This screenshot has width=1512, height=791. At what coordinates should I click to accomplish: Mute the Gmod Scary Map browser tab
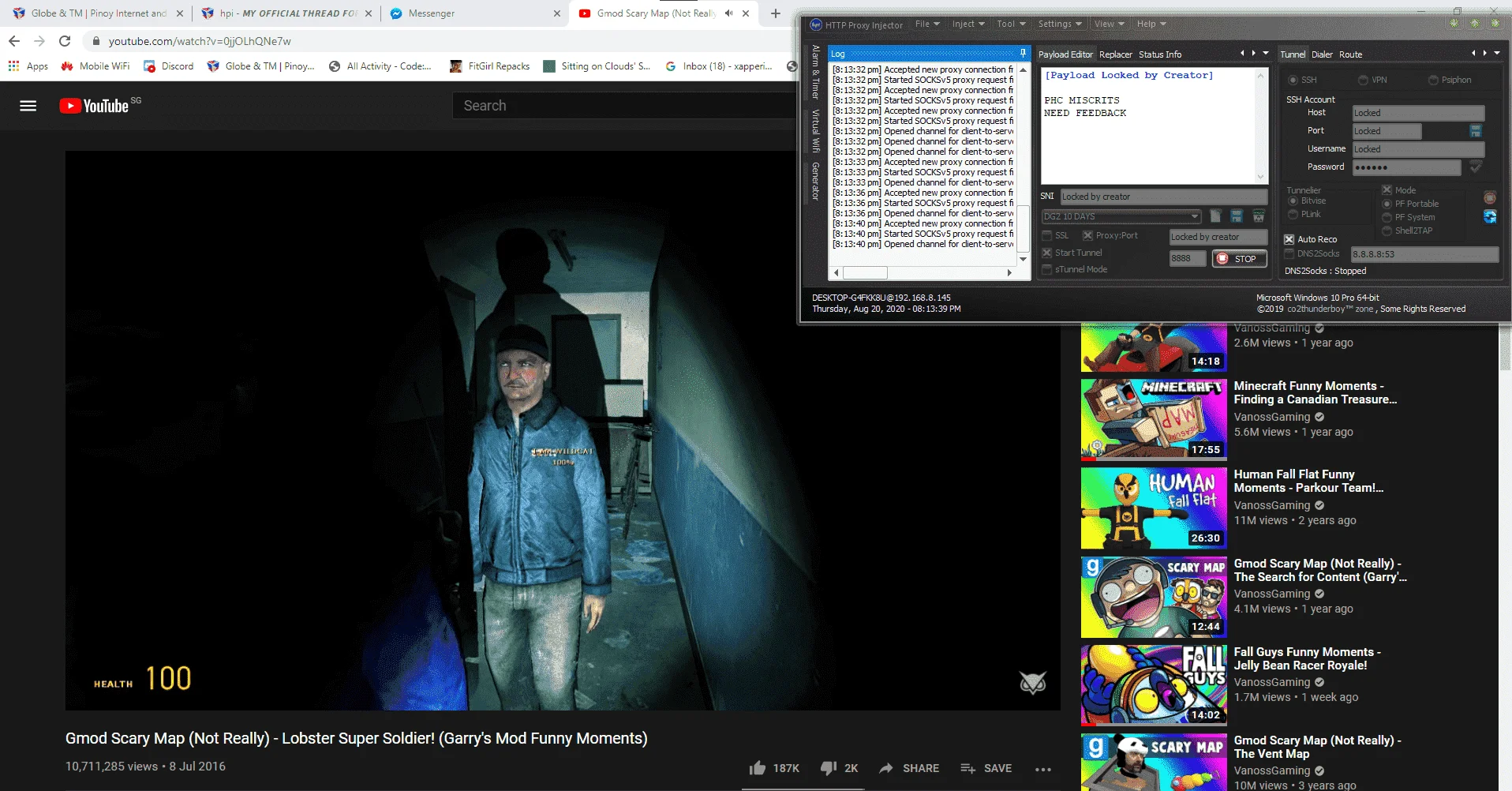click(x=728, y=13)
